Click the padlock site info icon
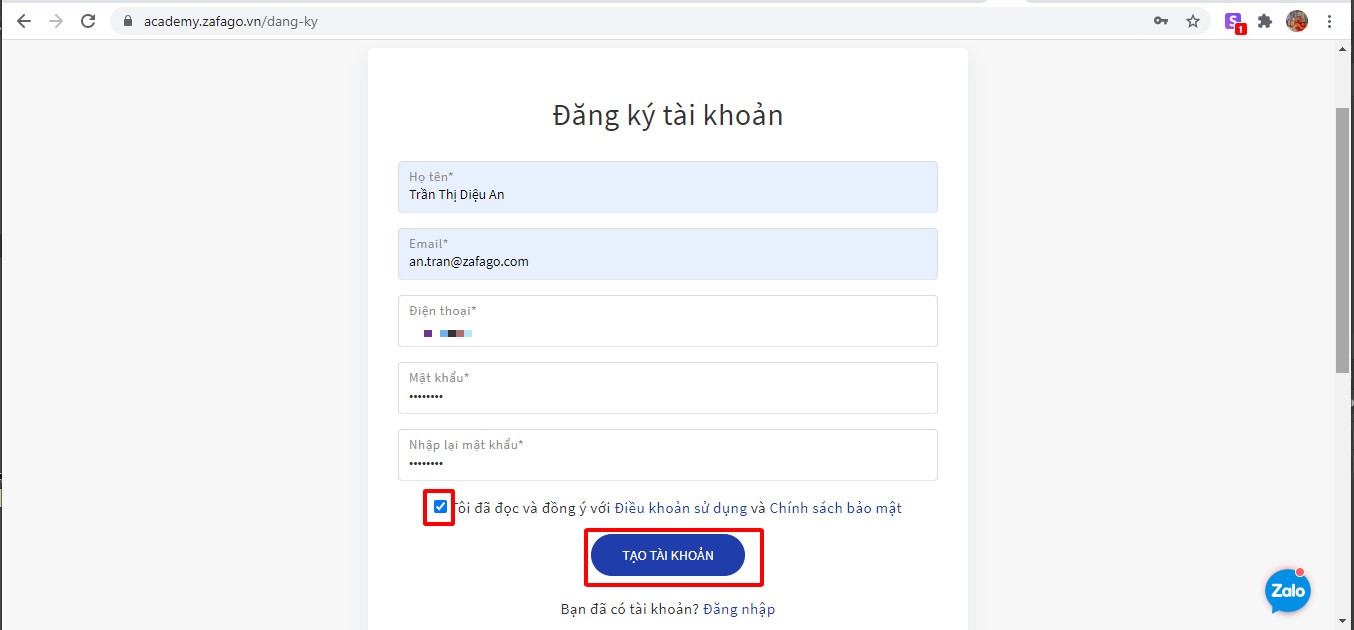This screenshot has width=1354, height=630. tap(127, 21)
